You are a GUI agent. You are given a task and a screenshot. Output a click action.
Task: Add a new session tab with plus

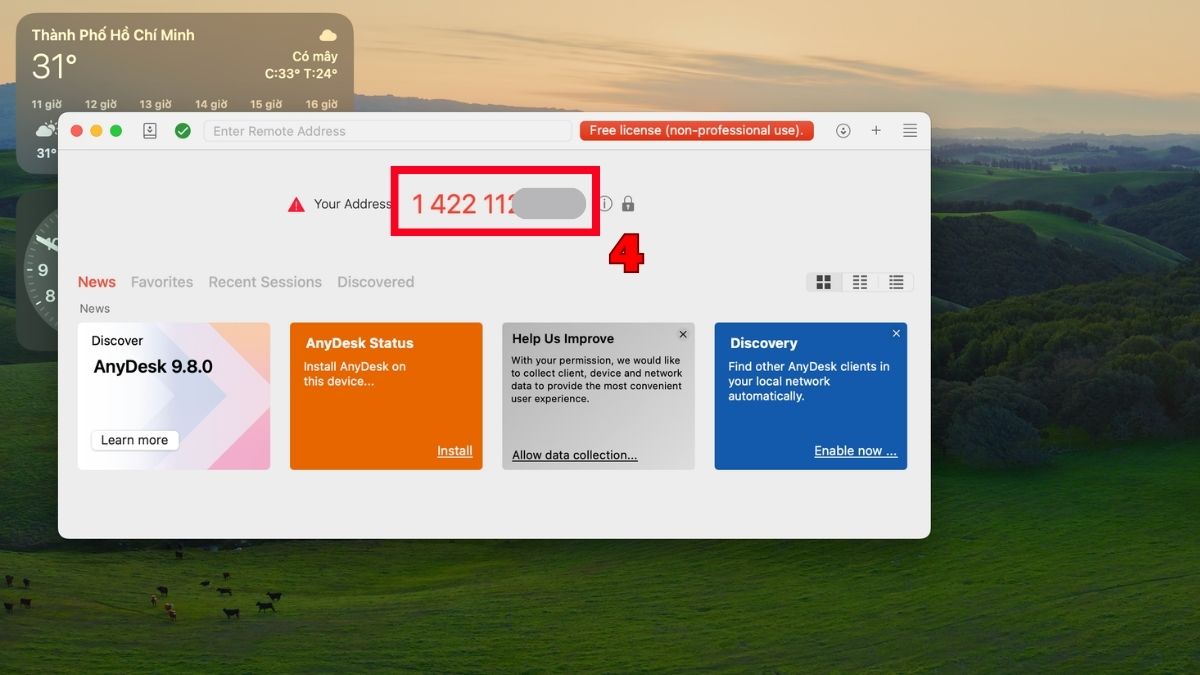pos(876,131)
